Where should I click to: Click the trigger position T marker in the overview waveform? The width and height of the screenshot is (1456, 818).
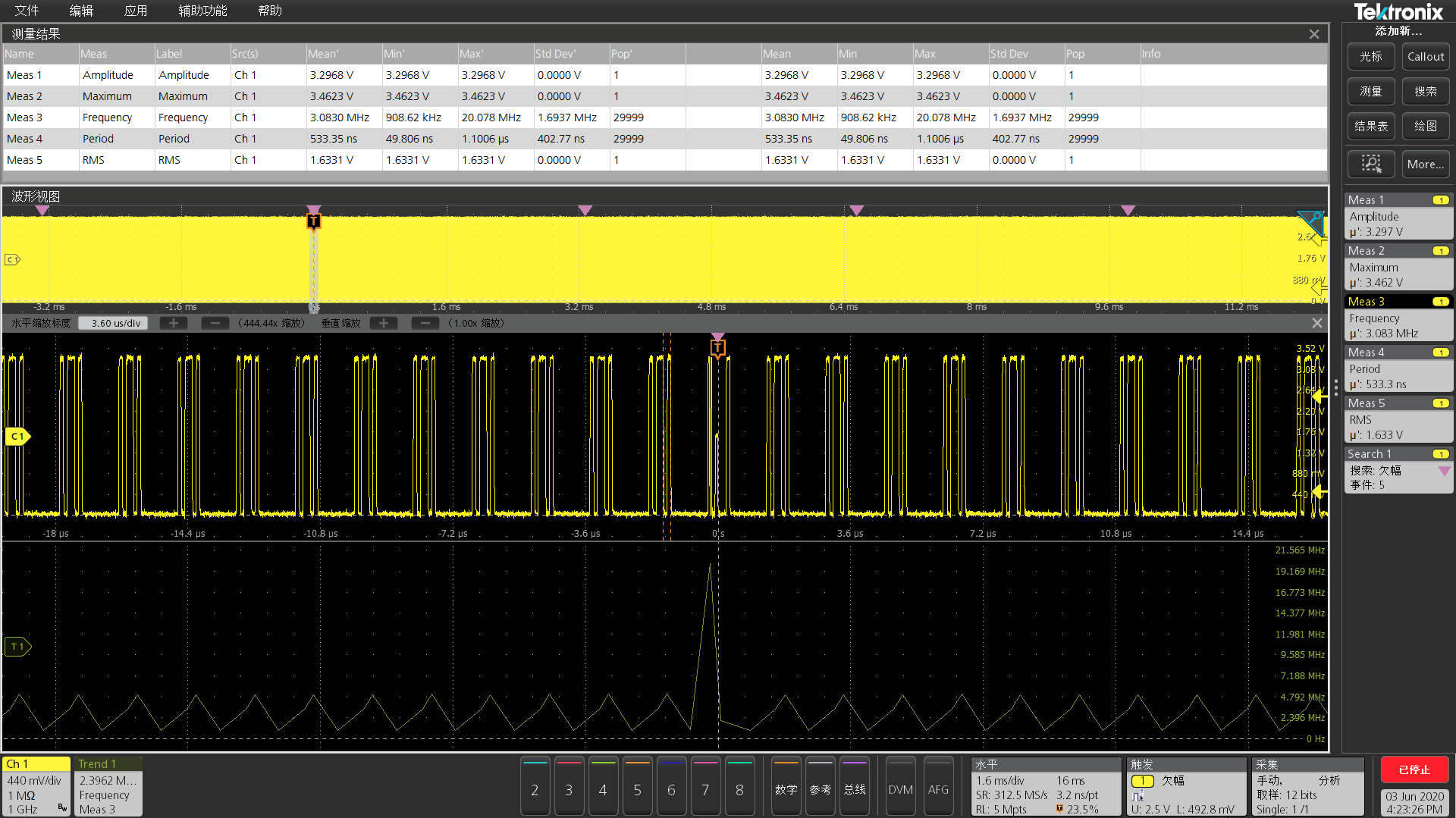313,221
